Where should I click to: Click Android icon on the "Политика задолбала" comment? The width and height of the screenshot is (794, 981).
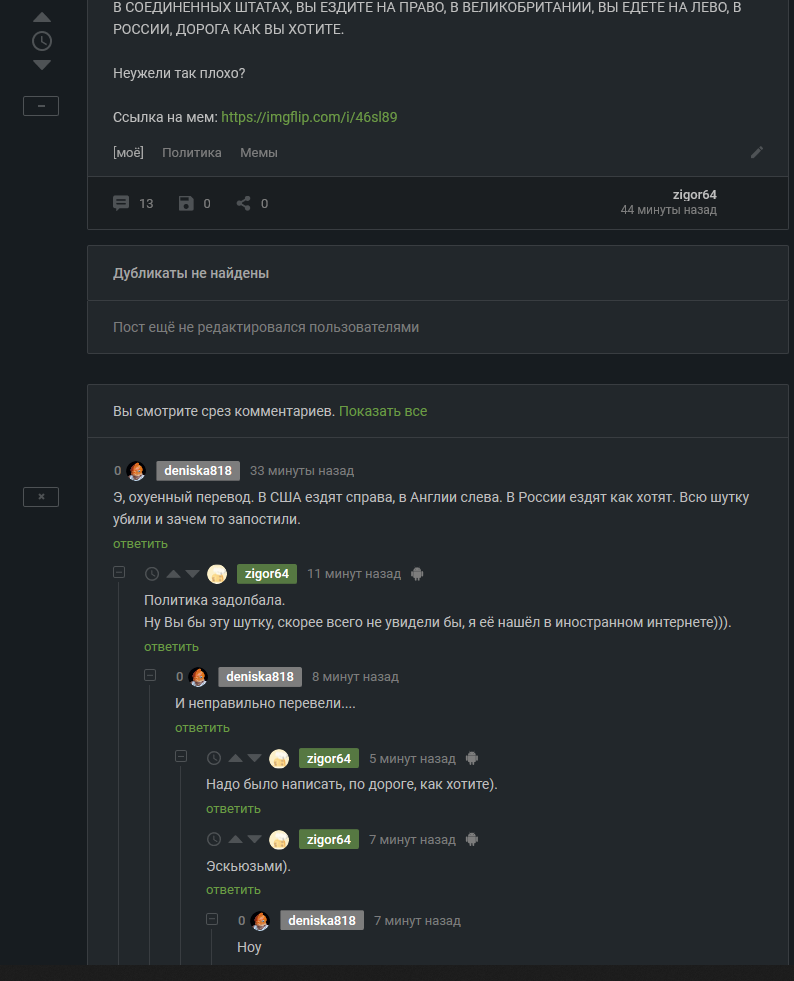(418, 574)
